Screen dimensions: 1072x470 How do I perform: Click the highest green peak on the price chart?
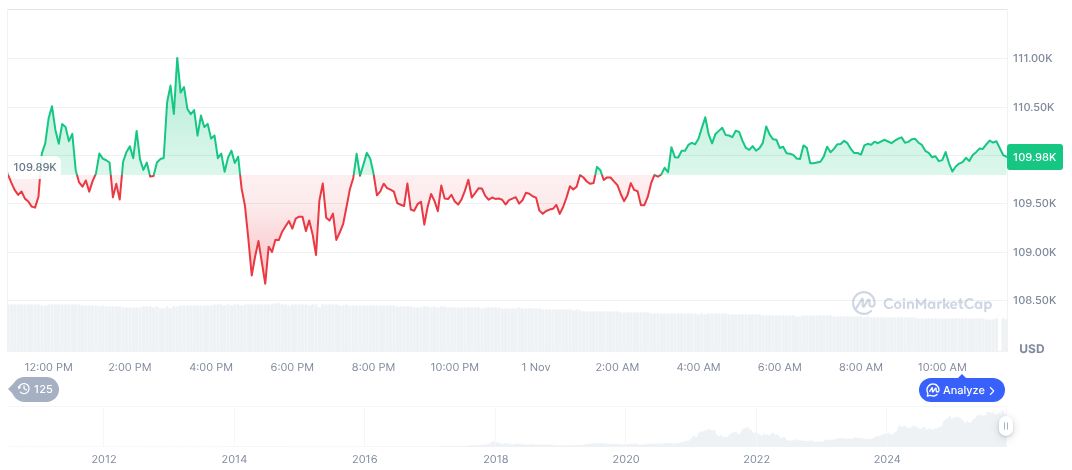tap(177, 58)
